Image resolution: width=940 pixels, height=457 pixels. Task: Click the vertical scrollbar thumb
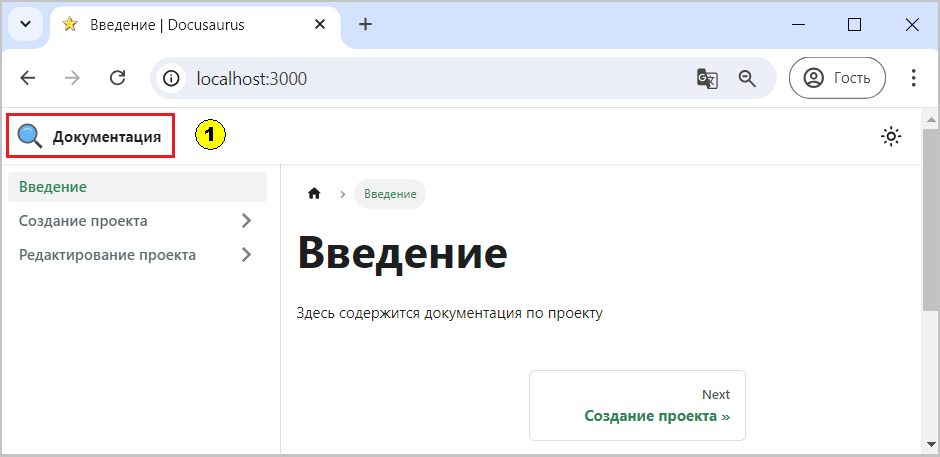click(x=930, y=219)
